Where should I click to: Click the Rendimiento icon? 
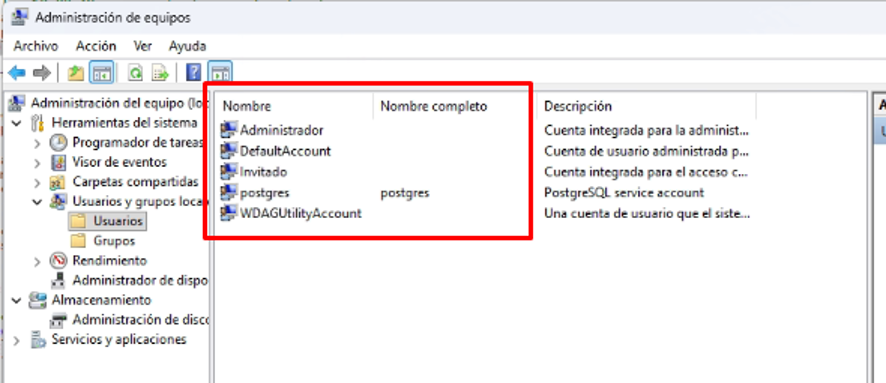[x=59, y=260]
